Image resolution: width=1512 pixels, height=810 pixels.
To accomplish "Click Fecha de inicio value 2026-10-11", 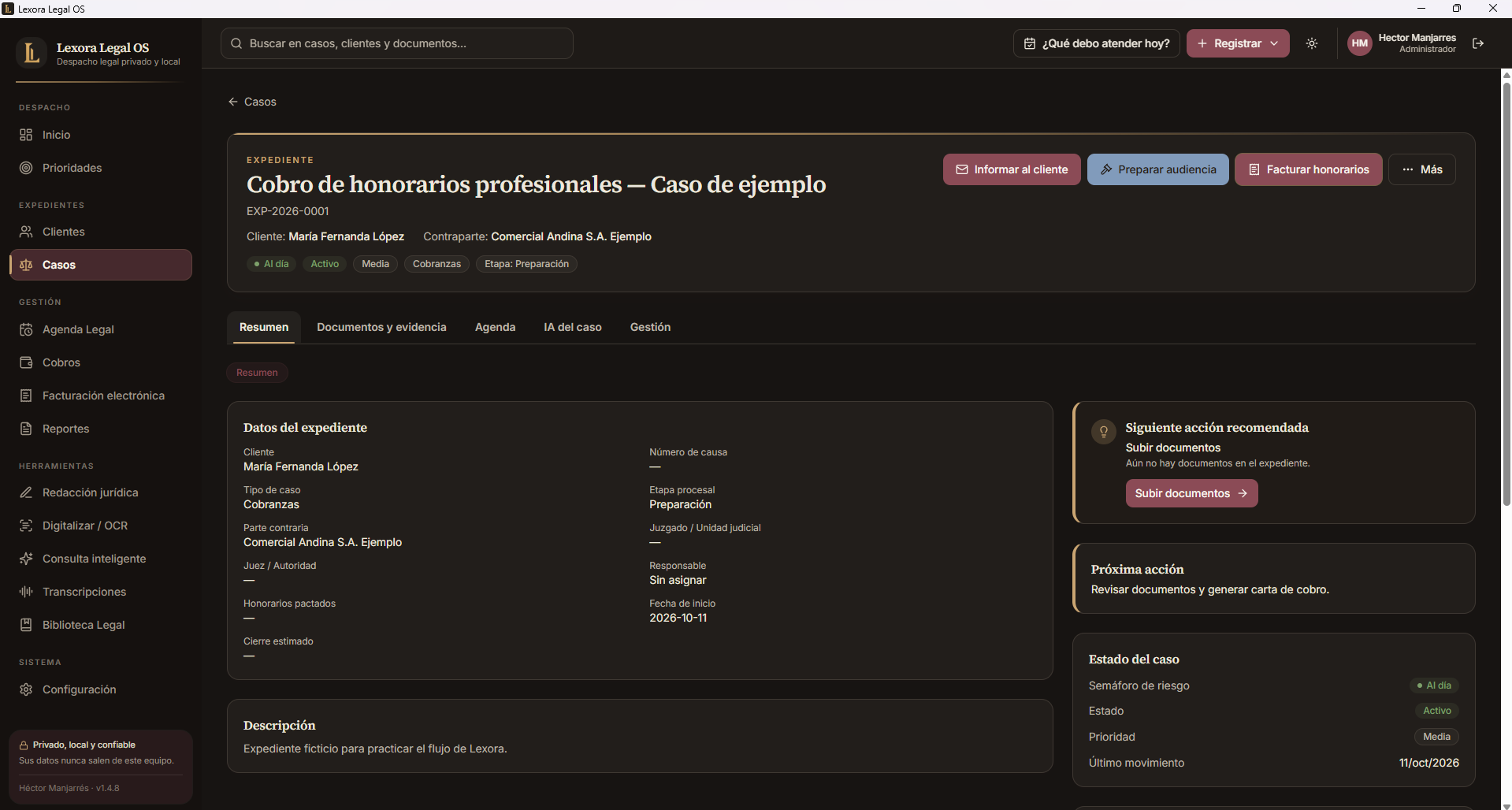I will pyautogui.click(x=678, y=618).
